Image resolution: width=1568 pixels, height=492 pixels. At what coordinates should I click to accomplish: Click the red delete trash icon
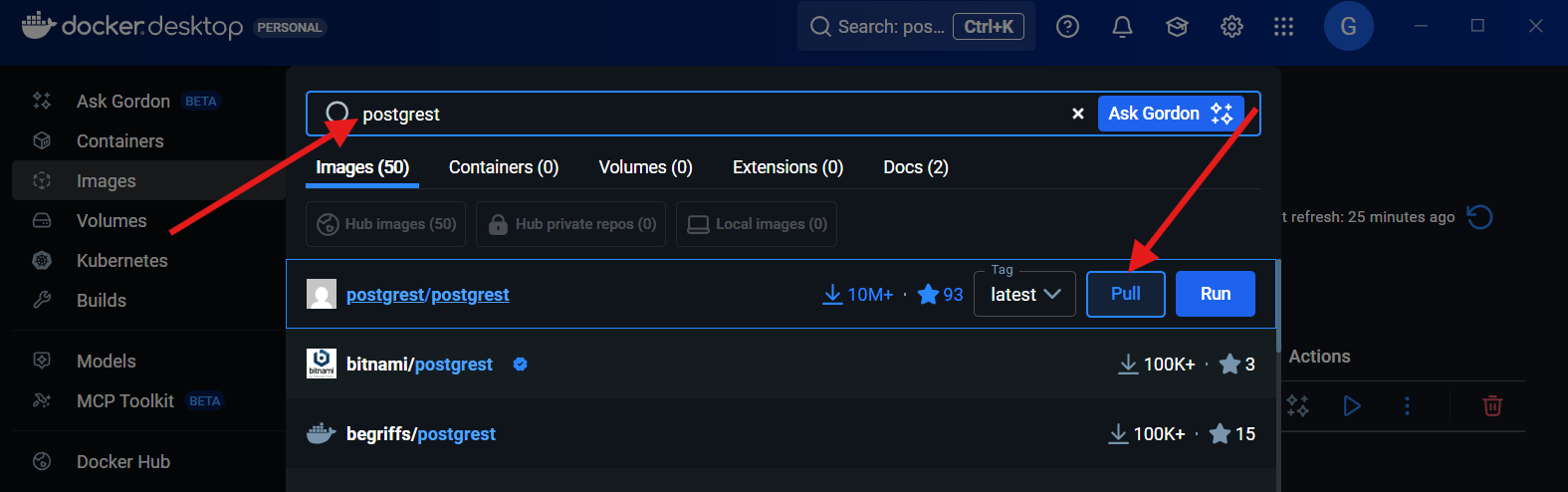pyautogui.click(x=1492, y=405)
